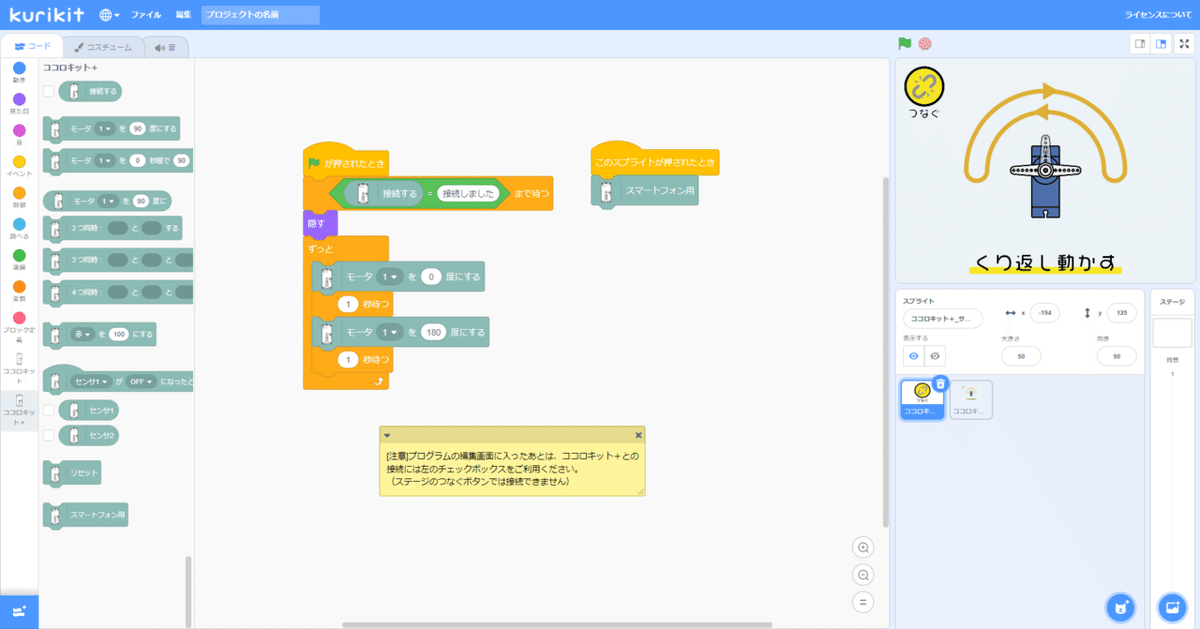Zoom in the workspace
Screen dimensions: 1200x629
coord(863,547)
